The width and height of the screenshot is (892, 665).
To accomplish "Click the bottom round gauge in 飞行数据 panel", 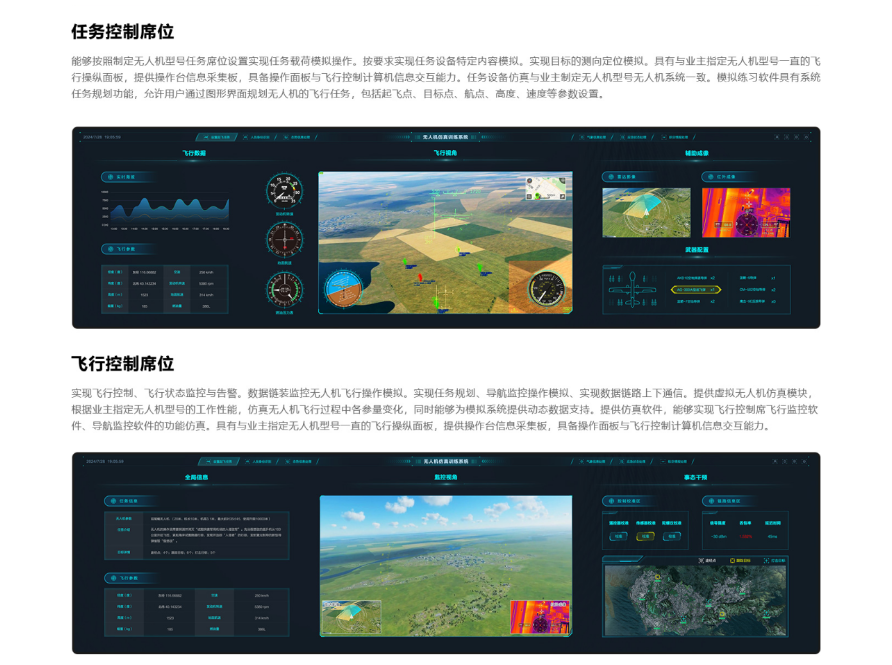I will click(x=284, y=288).
